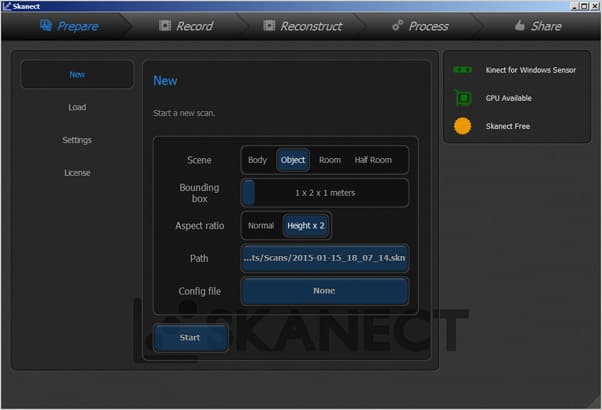Image resolution: width=602 pixels, height=410 pixels.
Task: Open License in the left sidebar
Action: pos(77,173)
